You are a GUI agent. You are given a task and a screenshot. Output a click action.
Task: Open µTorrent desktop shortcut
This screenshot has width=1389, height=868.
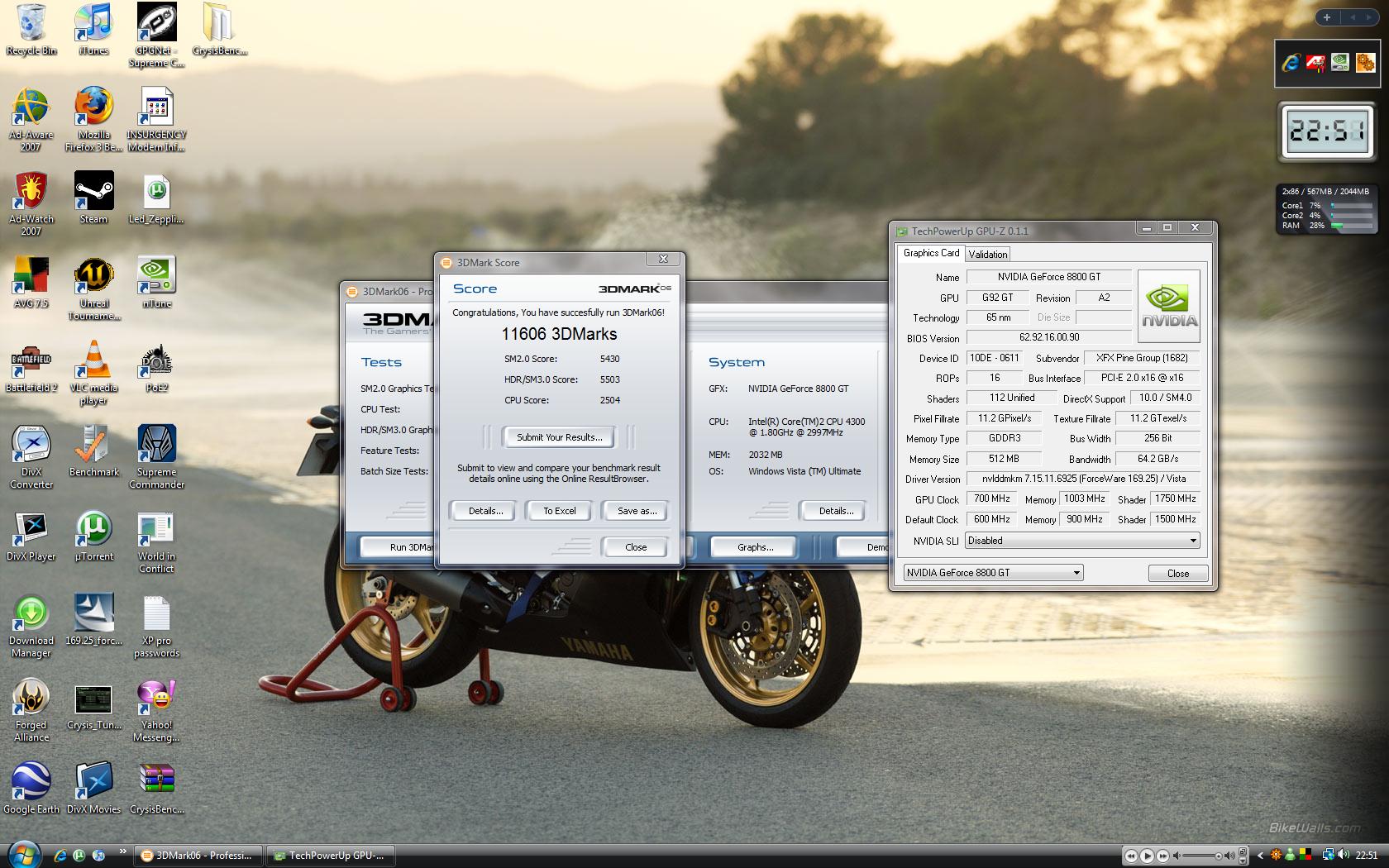point(93,536)
